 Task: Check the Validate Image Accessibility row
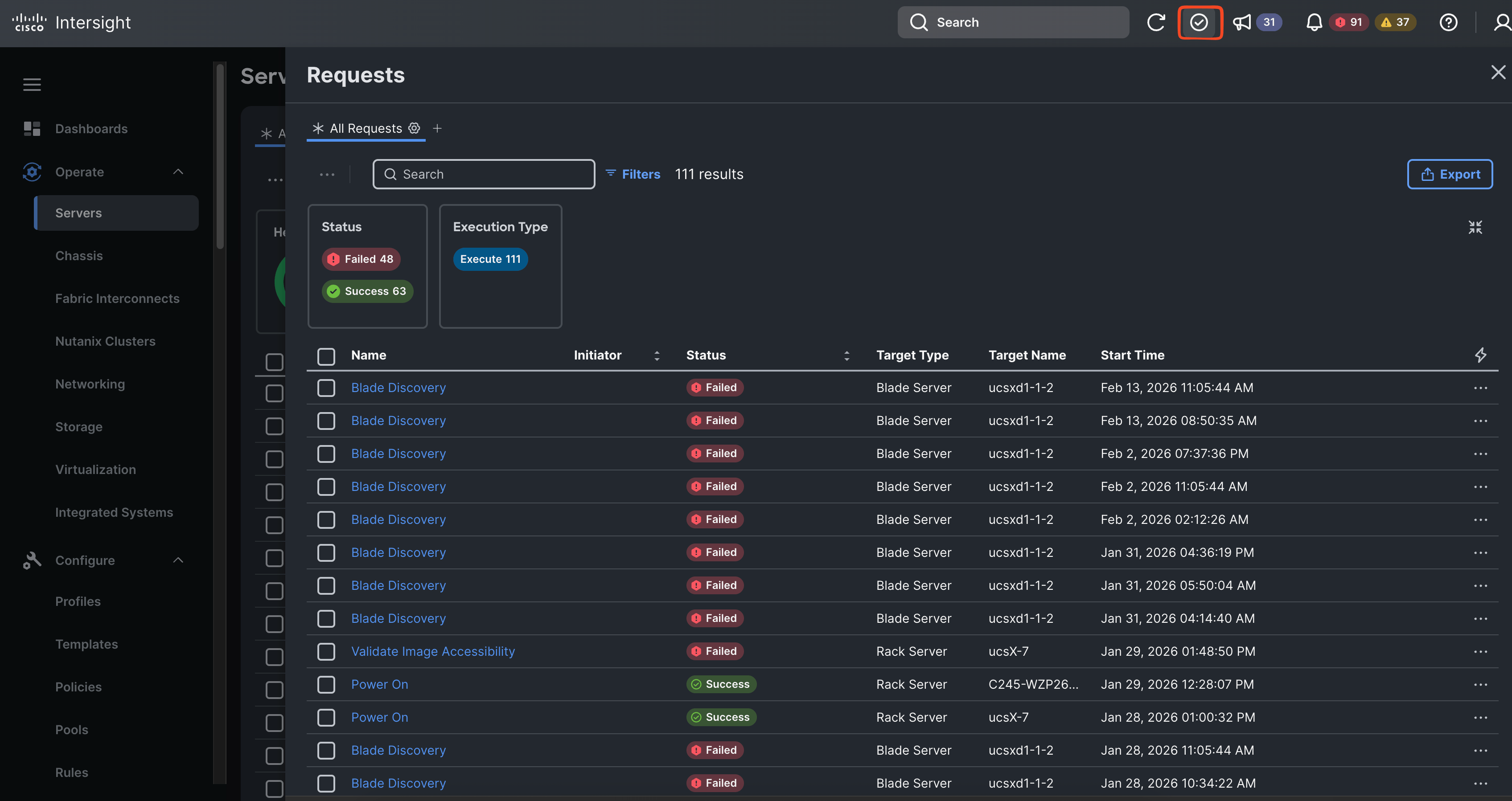pyautogui.click(x=326, y=651)
